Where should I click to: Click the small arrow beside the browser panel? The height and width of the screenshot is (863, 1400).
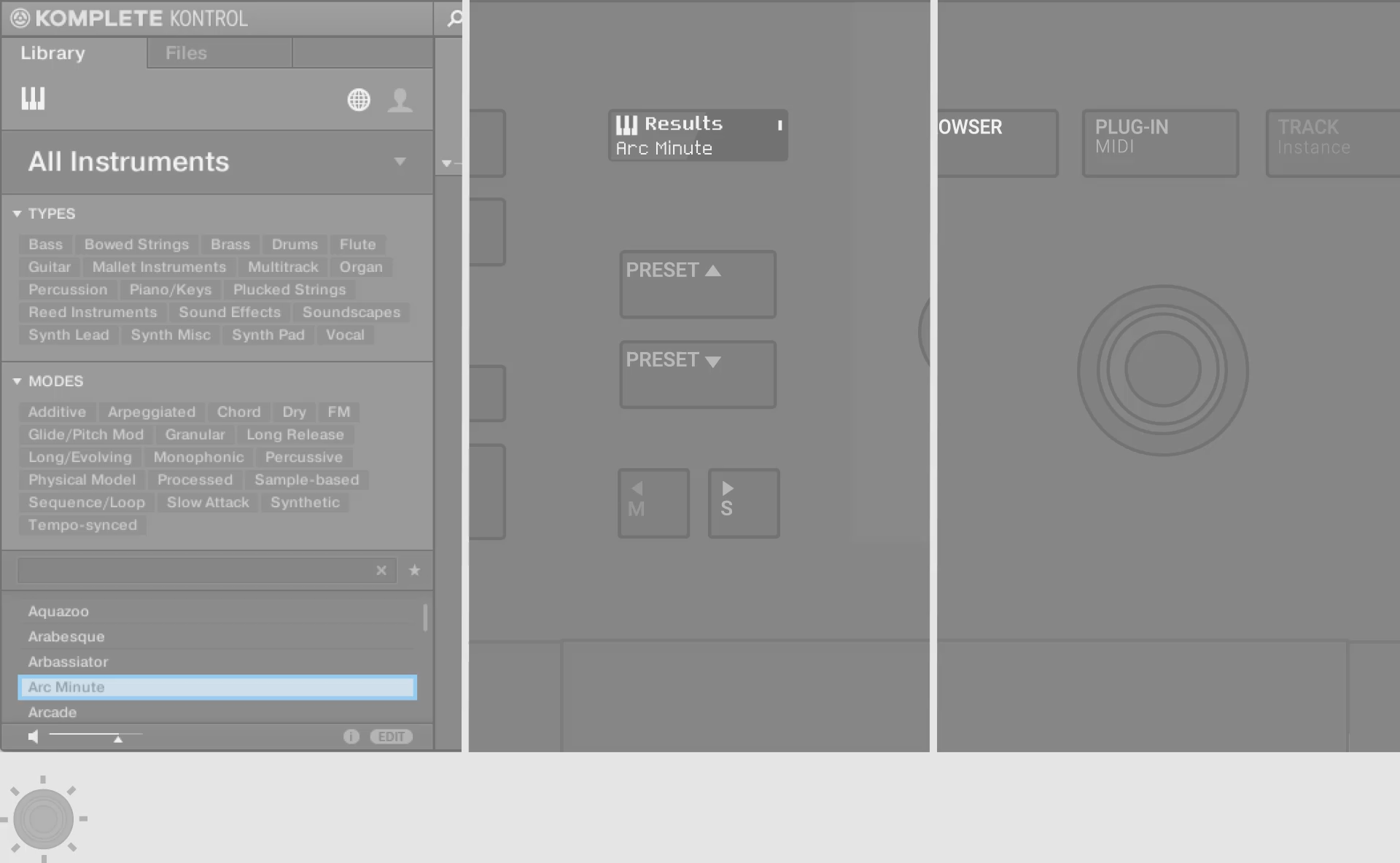[447, 163]
